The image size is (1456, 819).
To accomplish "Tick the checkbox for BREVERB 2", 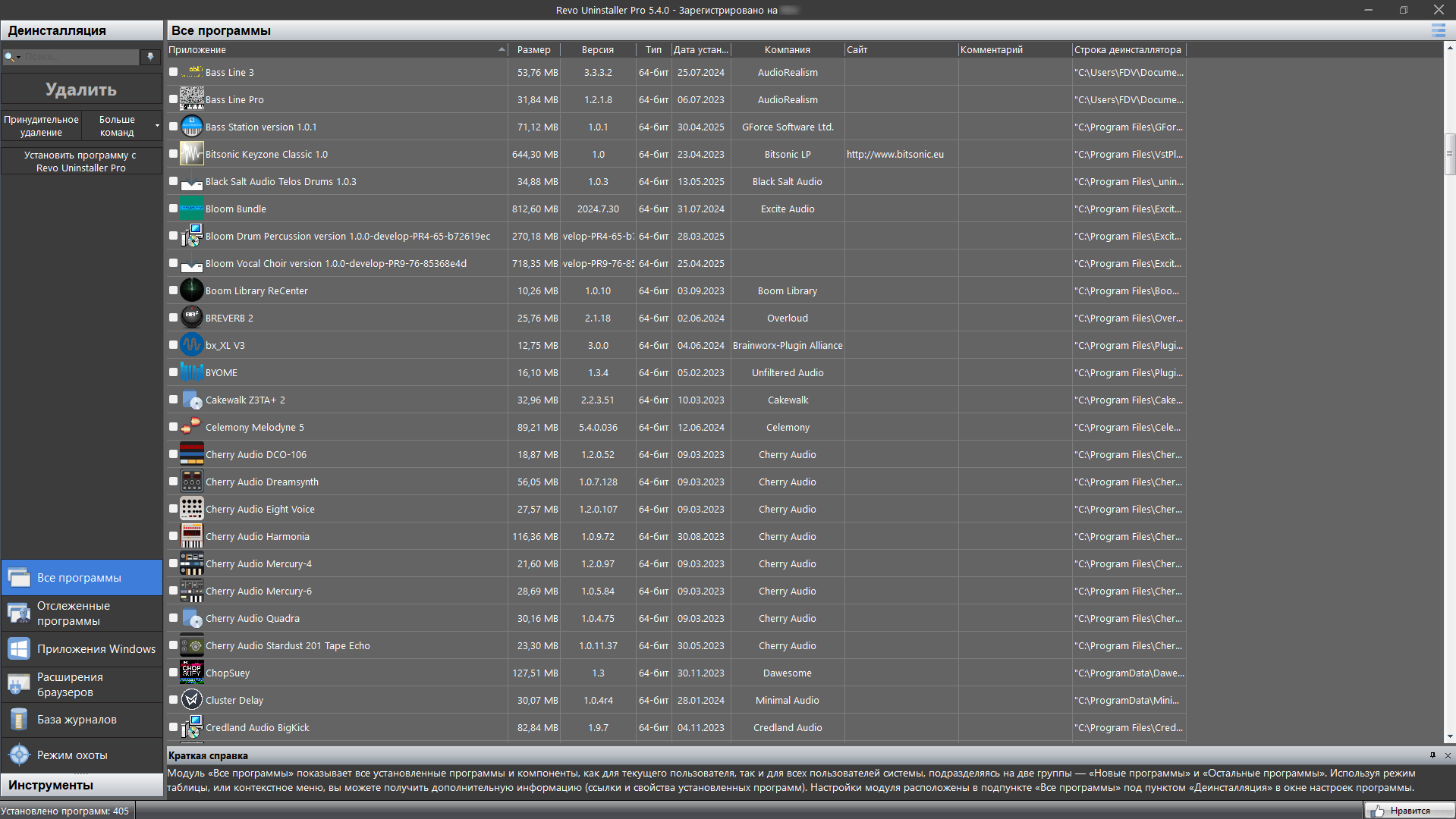I will tap(174, 318).
